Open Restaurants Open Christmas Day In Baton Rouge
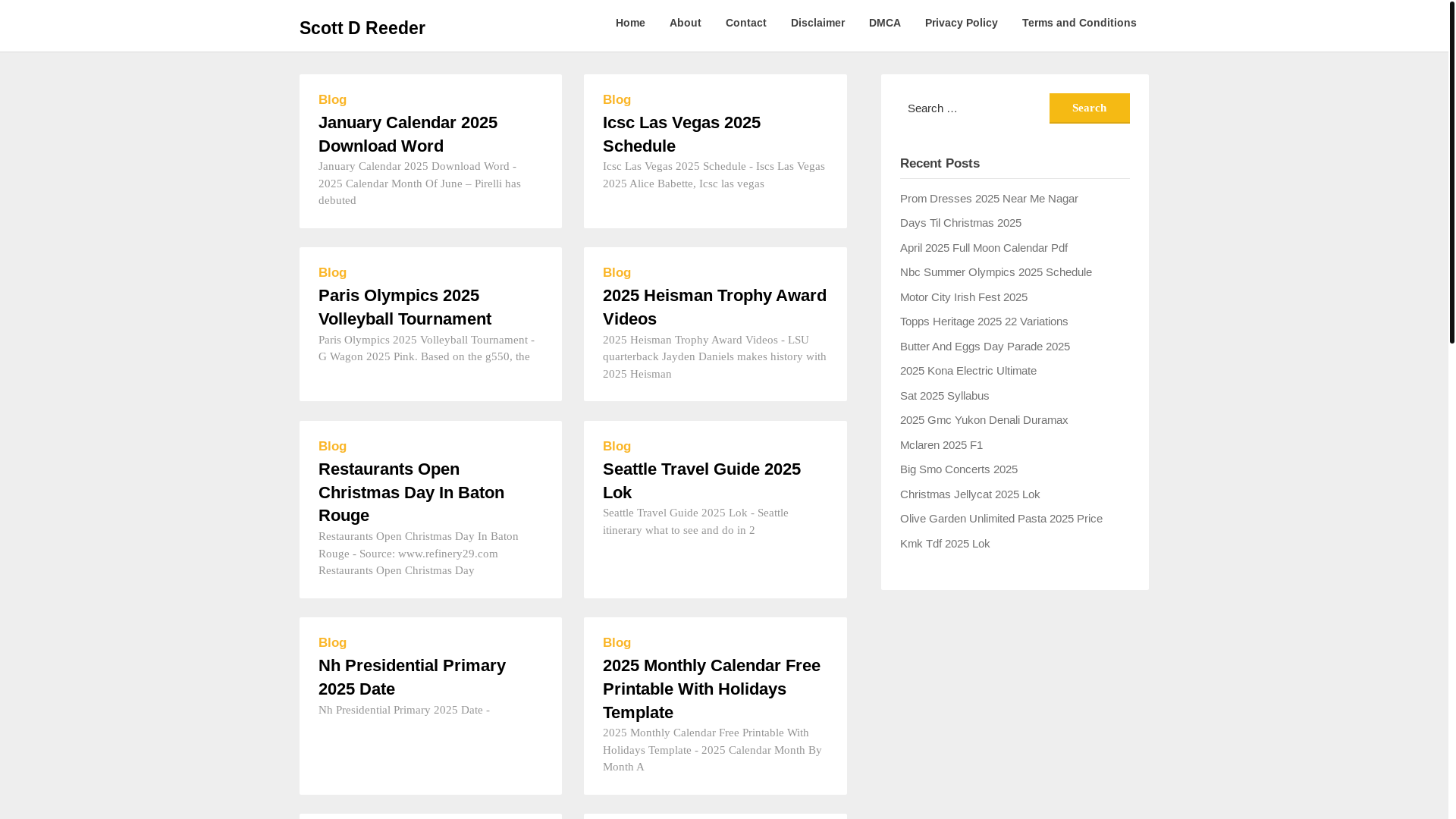1456x819 pixels. [x=411, y=492]
